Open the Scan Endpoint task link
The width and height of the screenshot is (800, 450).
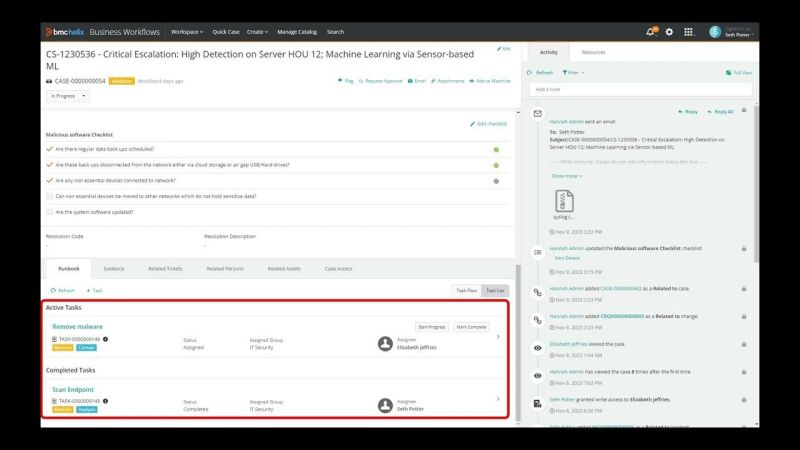pyautogui.click(x=73, y=389)
